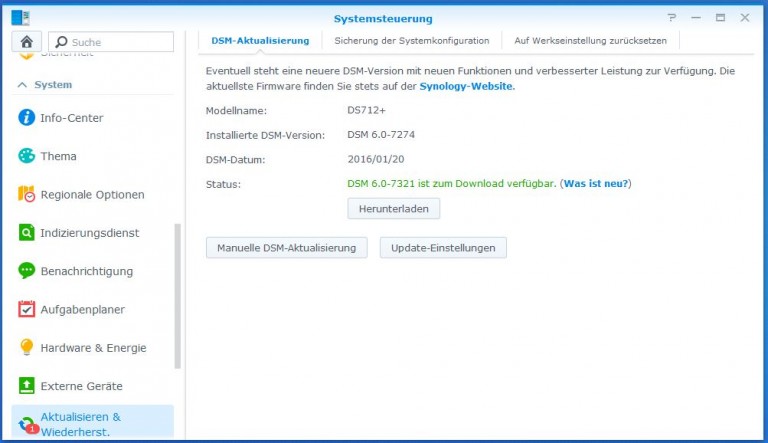
Task: Click the Home icon button
Action: (x=26, y=42)
